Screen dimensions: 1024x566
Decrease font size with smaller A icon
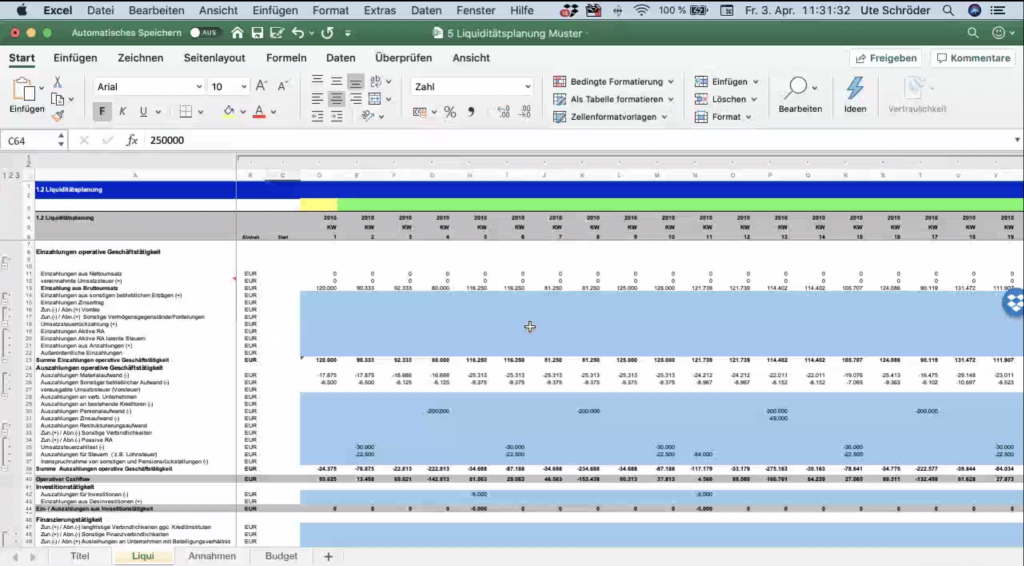tap(282, 86)
